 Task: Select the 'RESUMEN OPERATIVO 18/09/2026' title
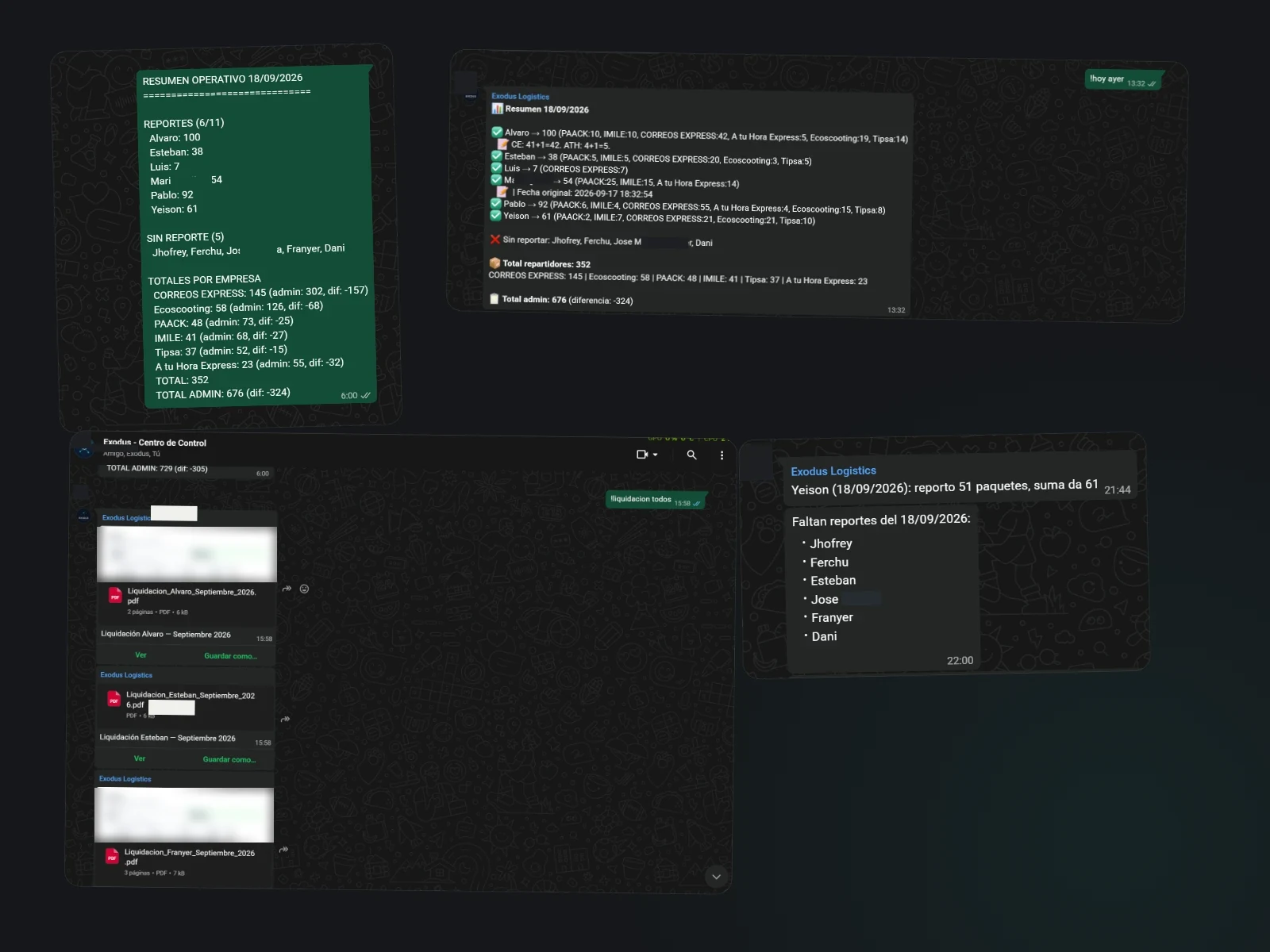[222, 79]
